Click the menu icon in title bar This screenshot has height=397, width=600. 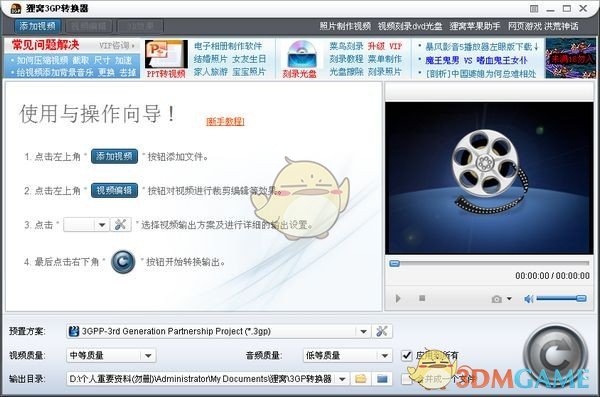[534, 8]
